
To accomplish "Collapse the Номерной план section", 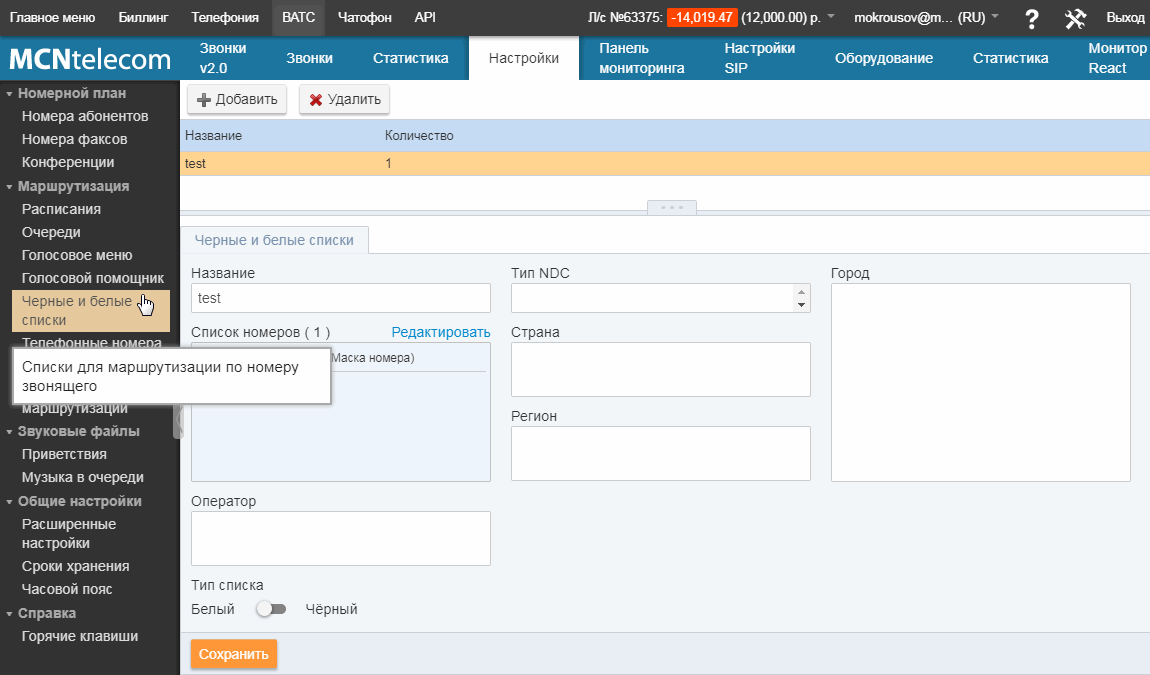I will click(10, 94).
